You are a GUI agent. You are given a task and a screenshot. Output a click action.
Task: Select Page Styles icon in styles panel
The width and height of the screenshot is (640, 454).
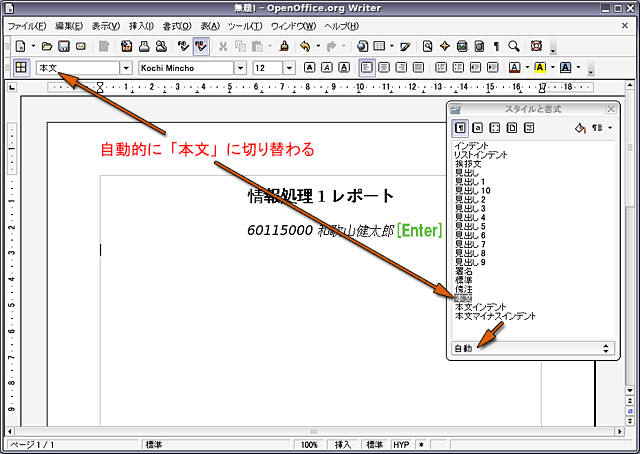point(512,127)
